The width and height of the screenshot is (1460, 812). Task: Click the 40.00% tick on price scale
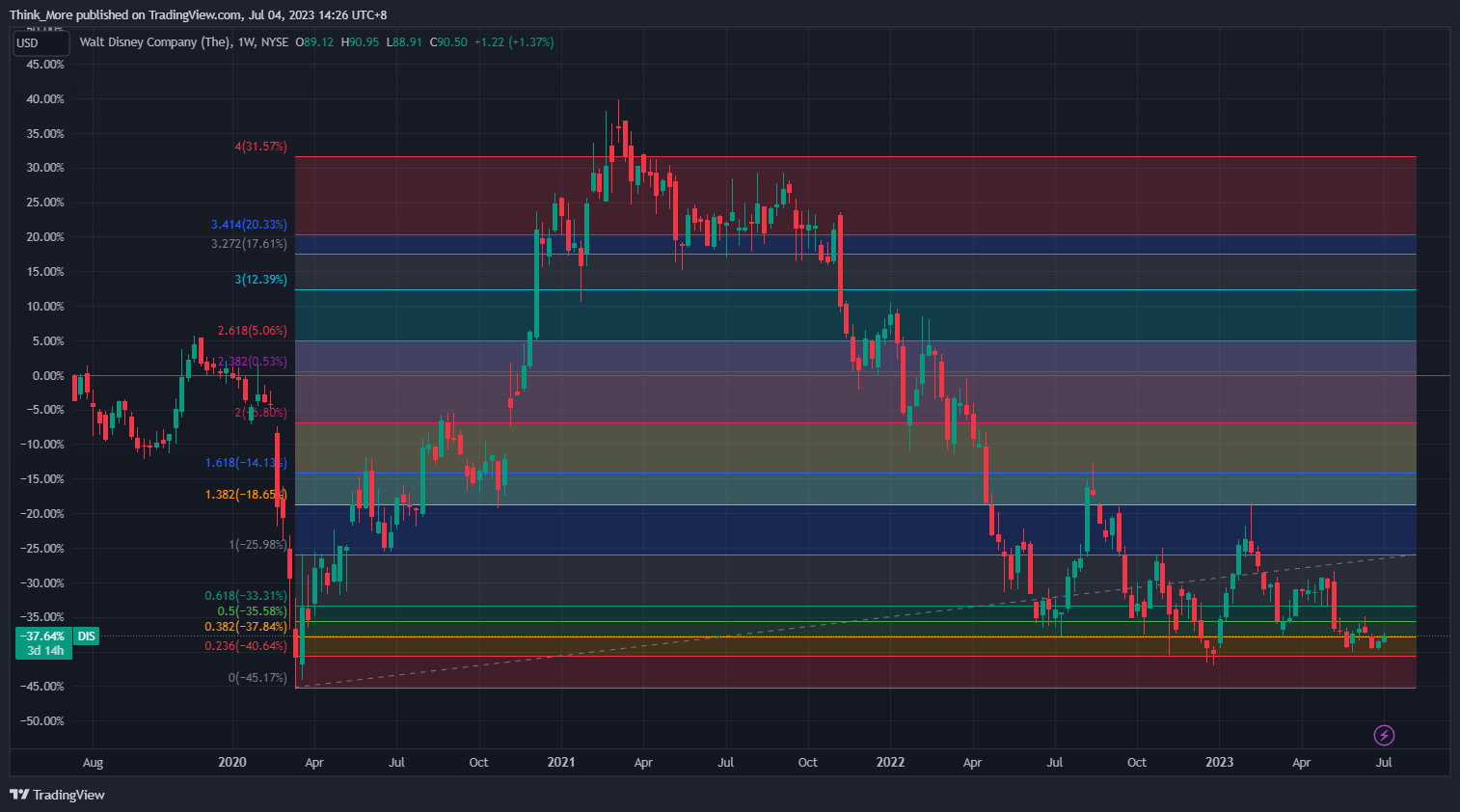[44, 99]
